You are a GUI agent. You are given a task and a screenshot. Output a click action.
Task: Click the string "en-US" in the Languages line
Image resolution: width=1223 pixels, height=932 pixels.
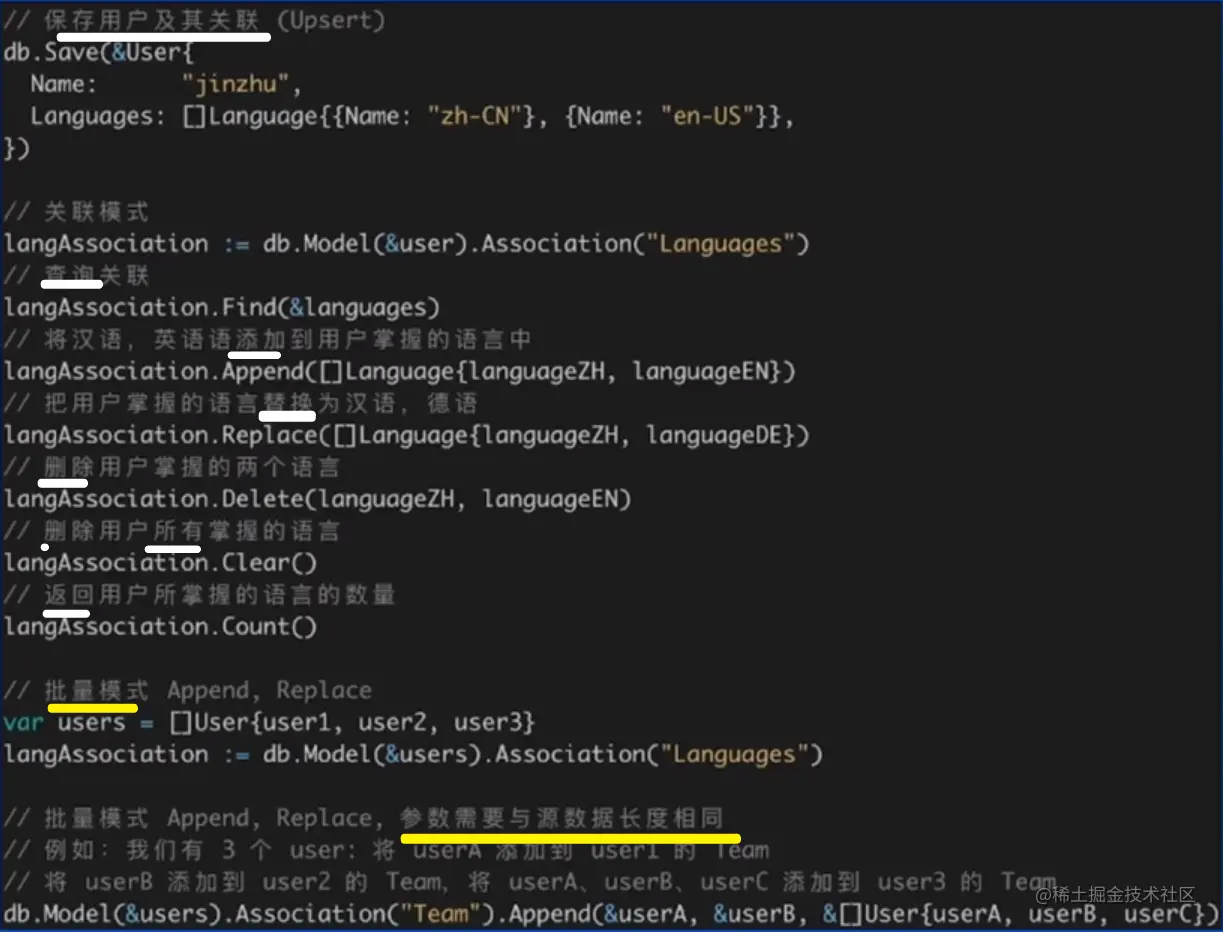708,116
